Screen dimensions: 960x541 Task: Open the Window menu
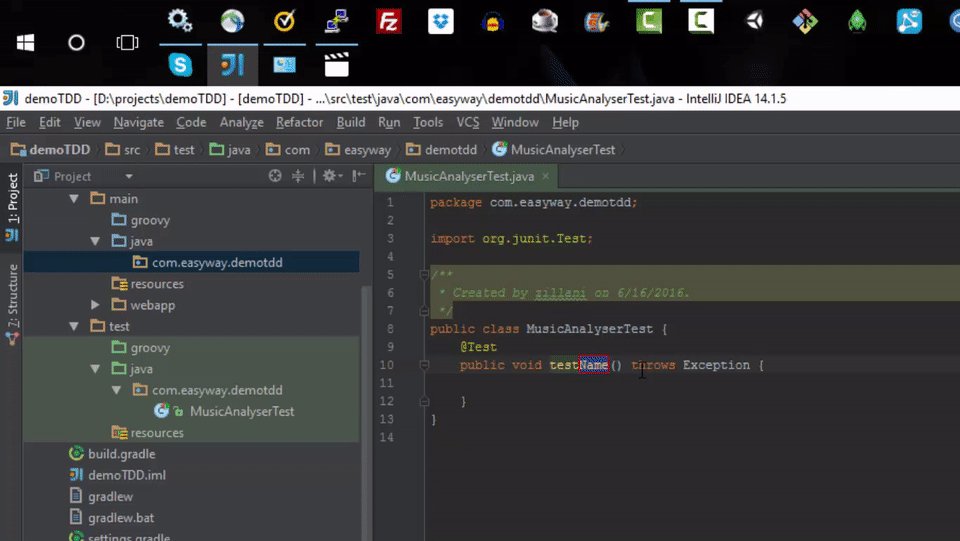(515, 122)
